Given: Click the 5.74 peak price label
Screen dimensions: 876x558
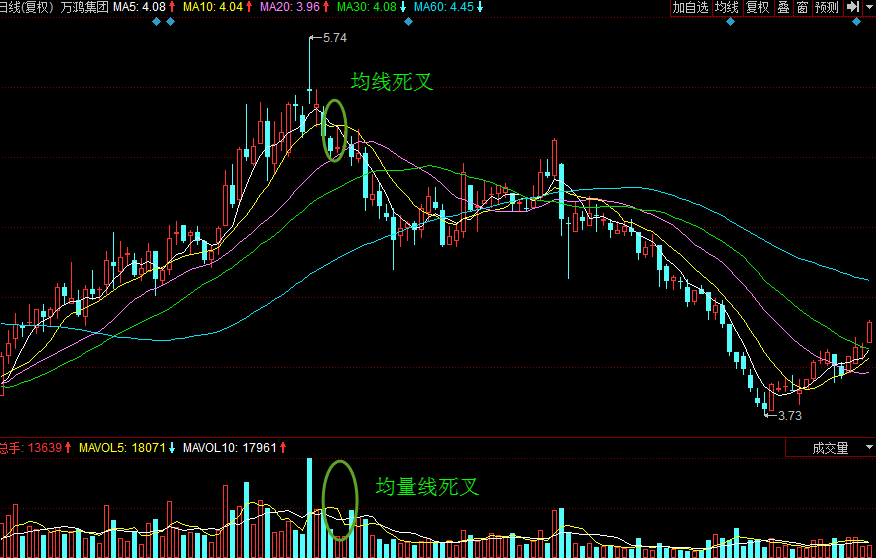Looking at the screenshot, I should [335, 38].
